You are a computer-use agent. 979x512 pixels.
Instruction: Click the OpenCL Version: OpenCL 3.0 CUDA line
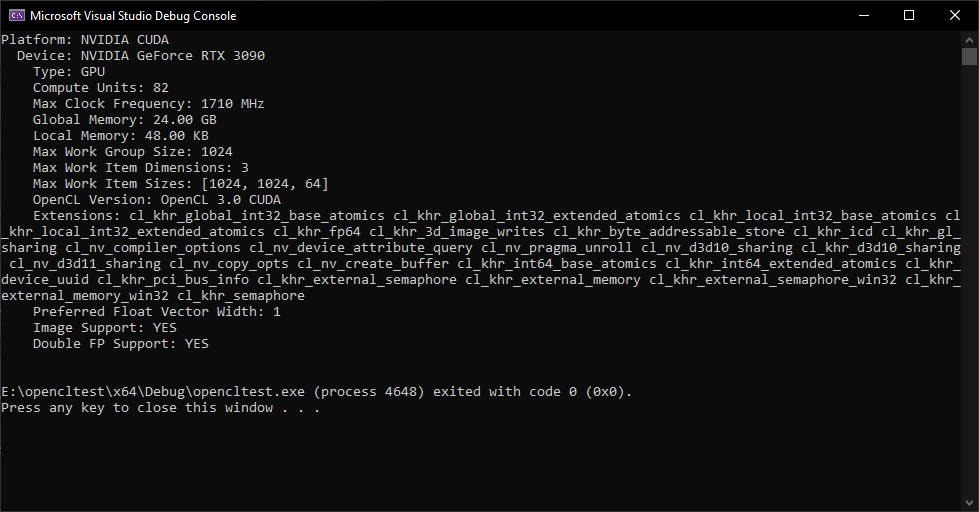pos(157,200)
